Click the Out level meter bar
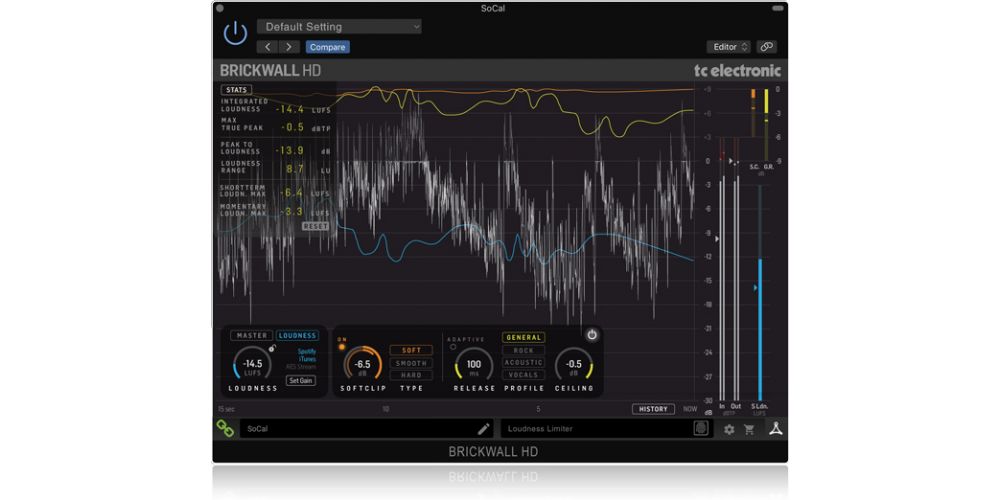The height and width of the screenshot is (500, 1000). 737,289
